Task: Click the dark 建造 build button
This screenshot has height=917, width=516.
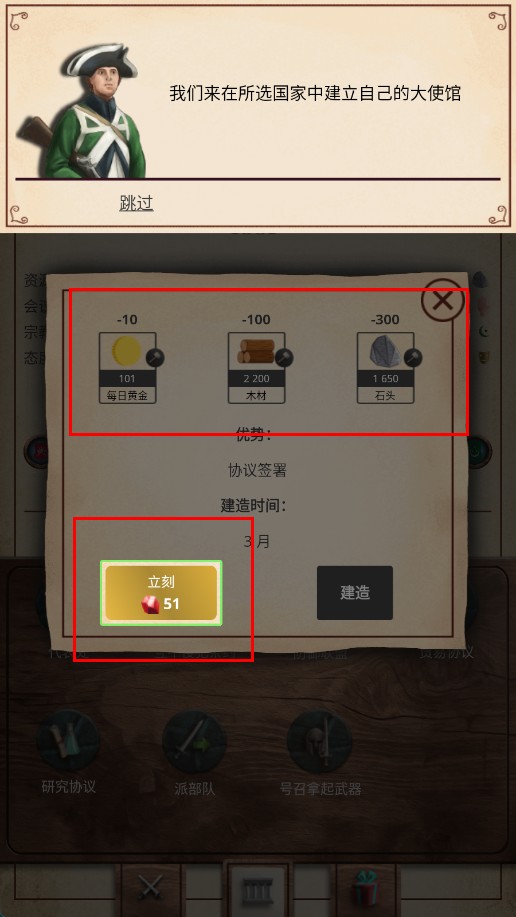Action: click(x=355, y=592)
